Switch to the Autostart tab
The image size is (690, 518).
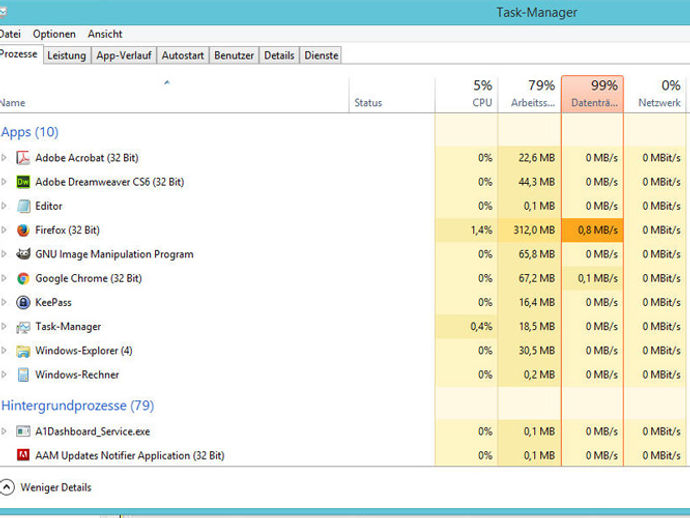coord(183,55)
